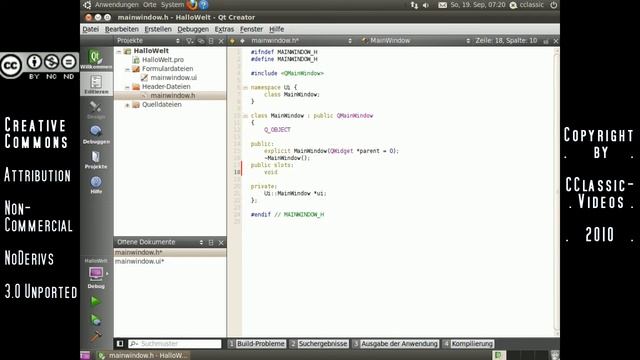Open the Erstellen menu

pos(158,29)
